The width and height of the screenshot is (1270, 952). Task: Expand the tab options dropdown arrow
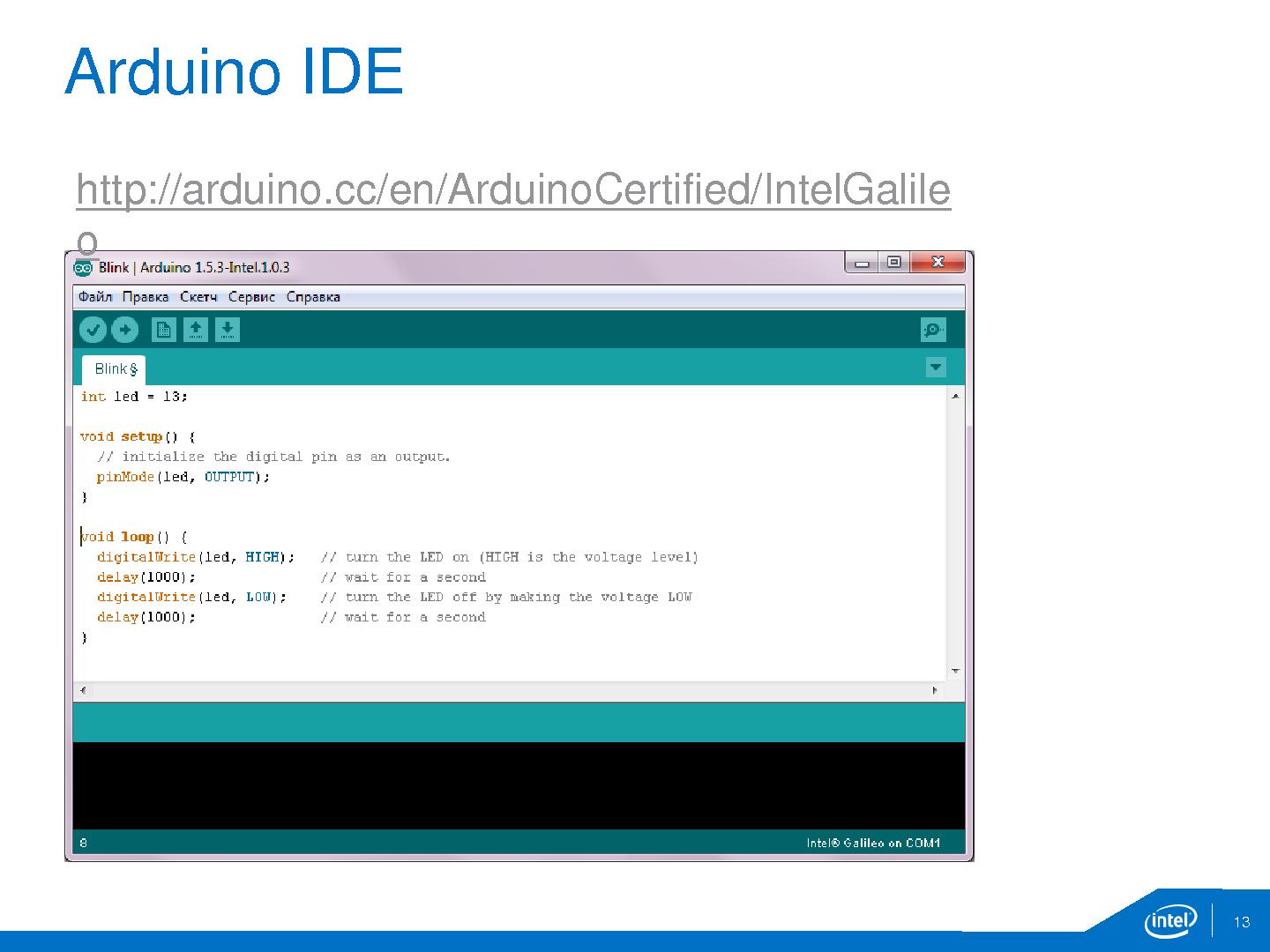click(936, 368)
